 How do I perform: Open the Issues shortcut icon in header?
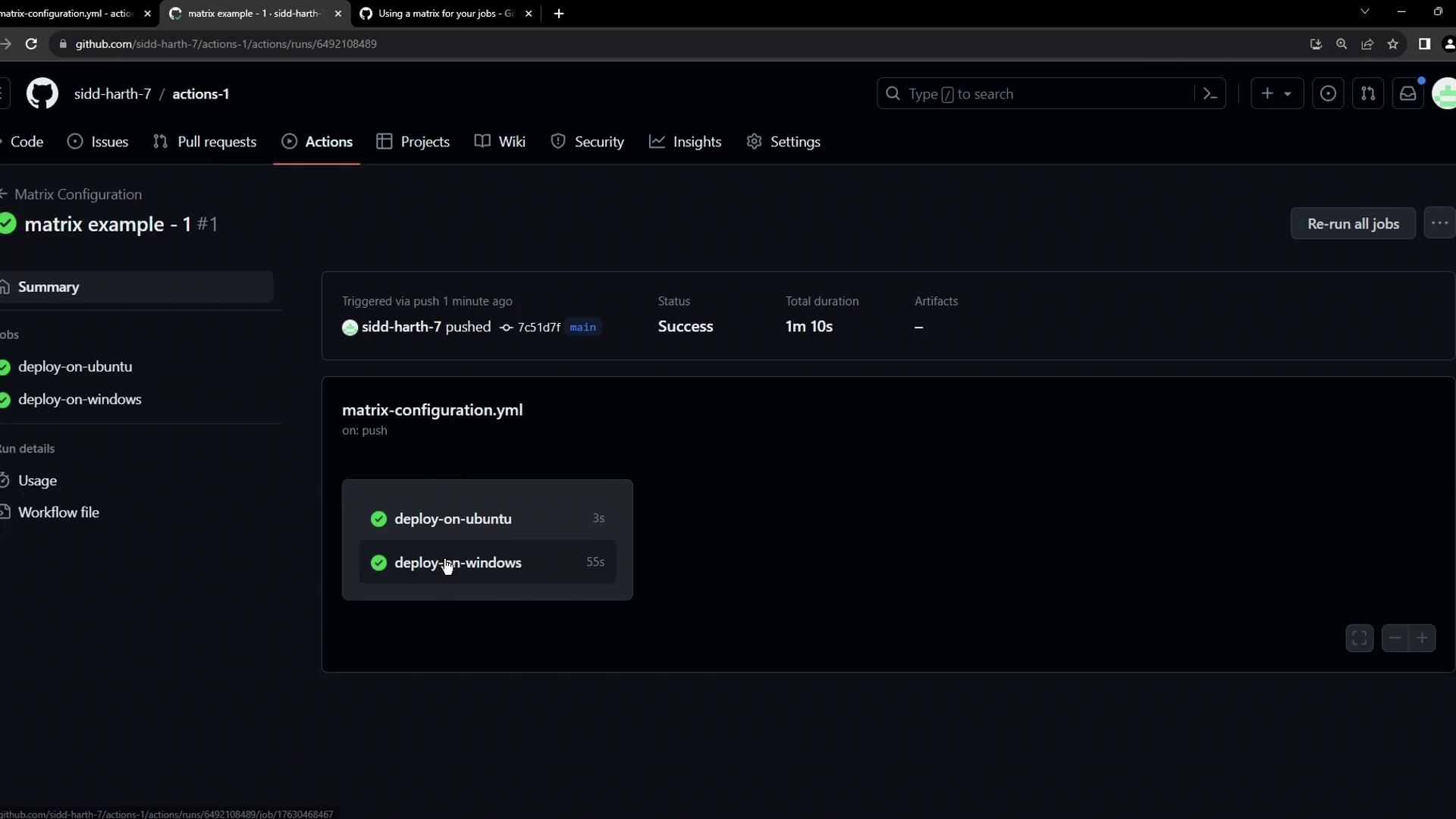(x=1328, y=94)
